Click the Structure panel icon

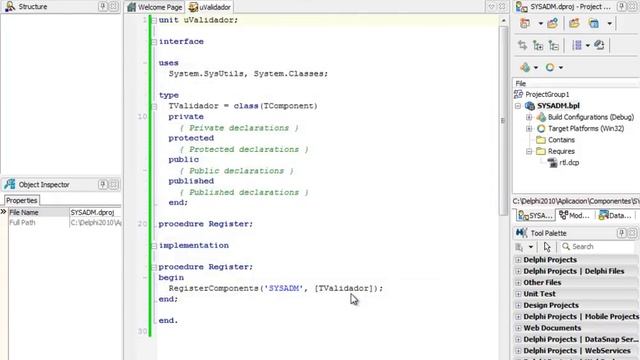(x=9, y=6)
